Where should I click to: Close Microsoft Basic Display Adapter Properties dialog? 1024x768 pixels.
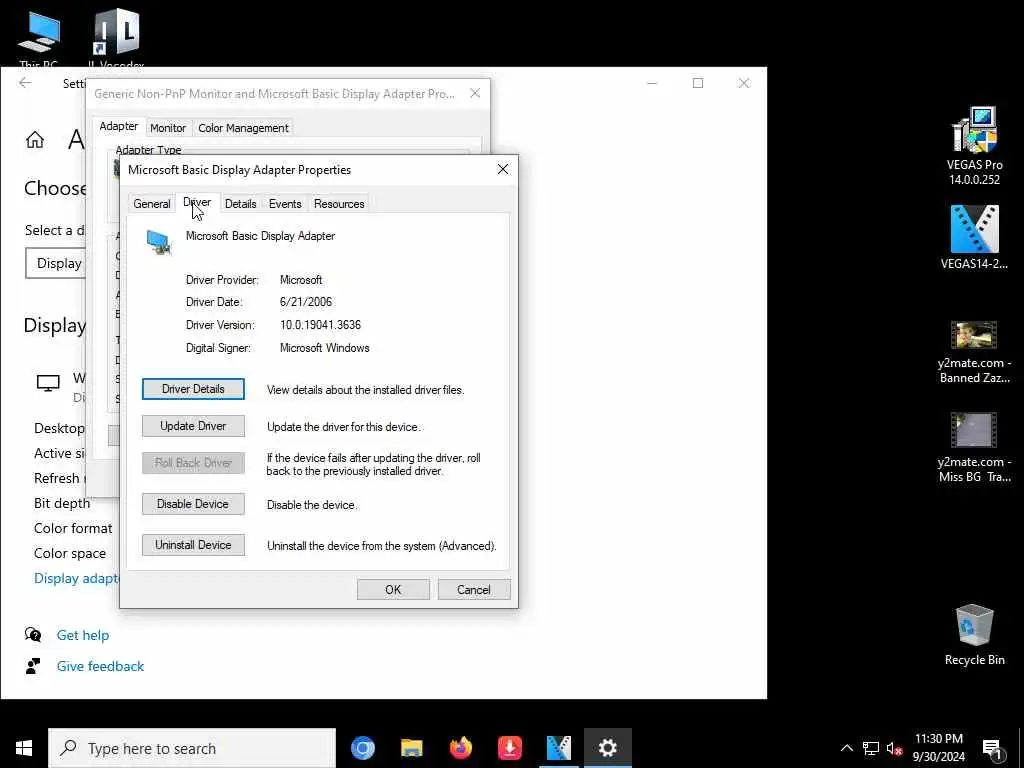[503, 169]
